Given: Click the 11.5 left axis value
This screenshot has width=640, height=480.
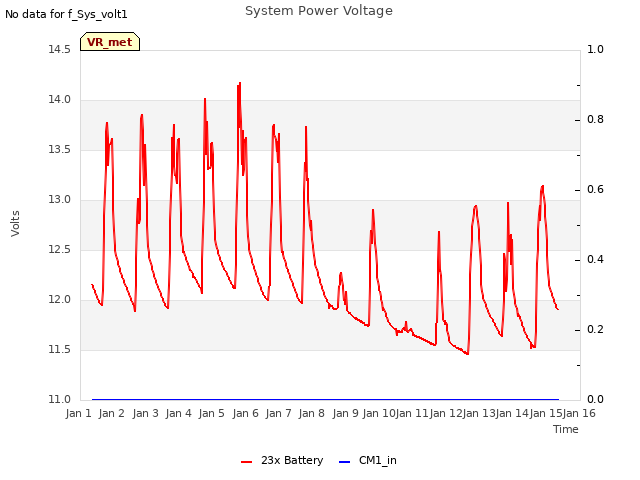Looking at the screenshot, I should click(59, 349).
